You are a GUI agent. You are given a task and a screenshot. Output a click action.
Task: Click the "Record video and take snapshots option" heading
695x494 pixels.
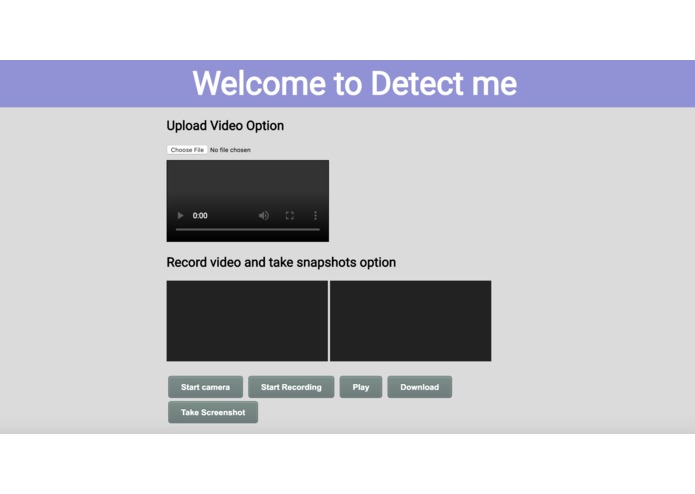pos(281,262)
